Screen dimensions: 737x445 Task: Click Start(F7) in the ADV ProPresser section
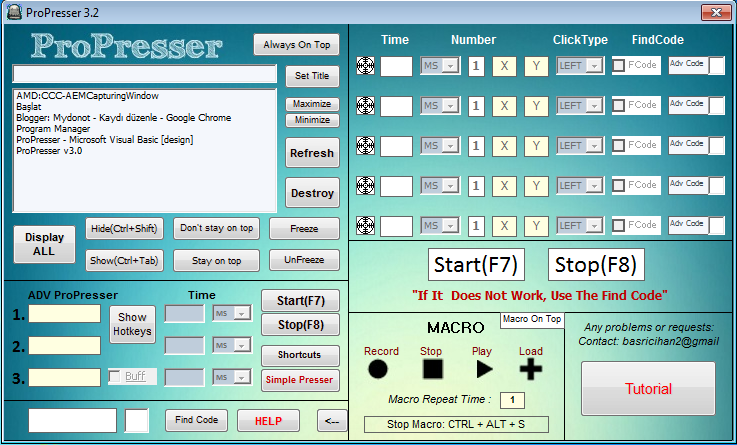[300, 300]
